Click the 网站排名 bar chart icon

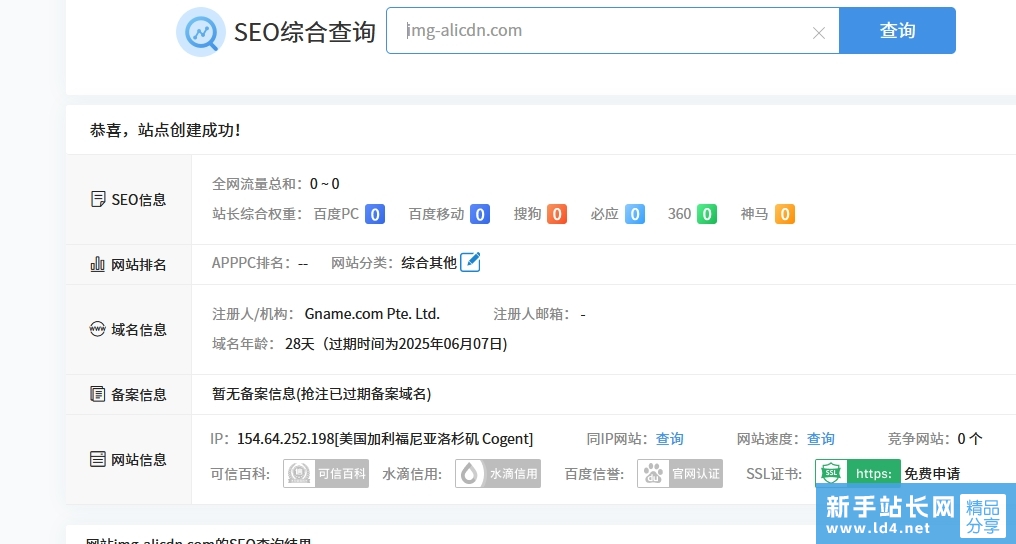click(x=97, y=264)
